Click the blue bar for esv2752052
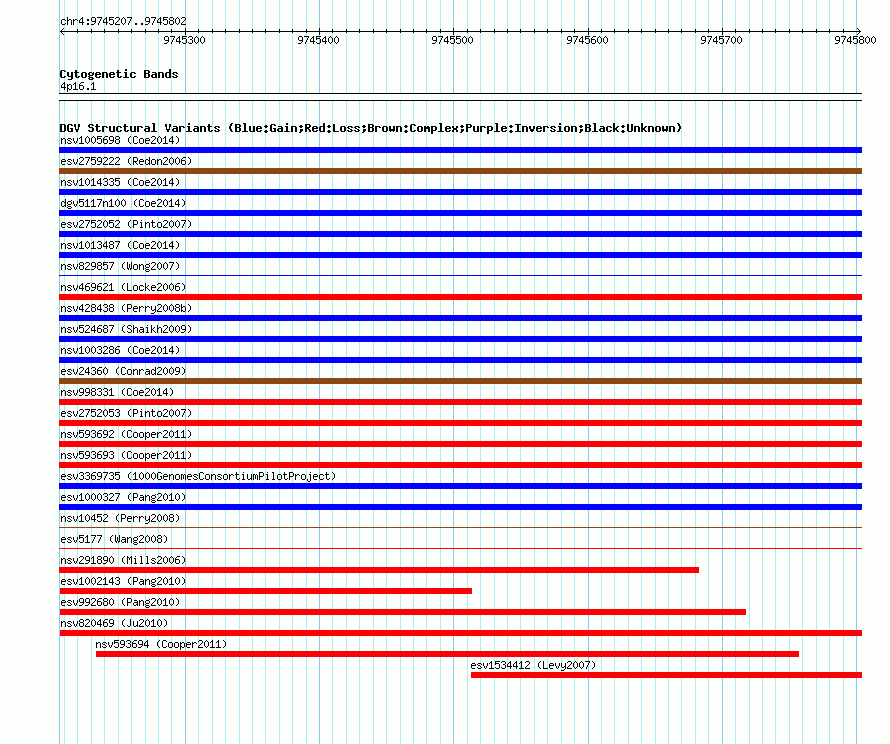 pyautogui.click(x=460, y=234)
